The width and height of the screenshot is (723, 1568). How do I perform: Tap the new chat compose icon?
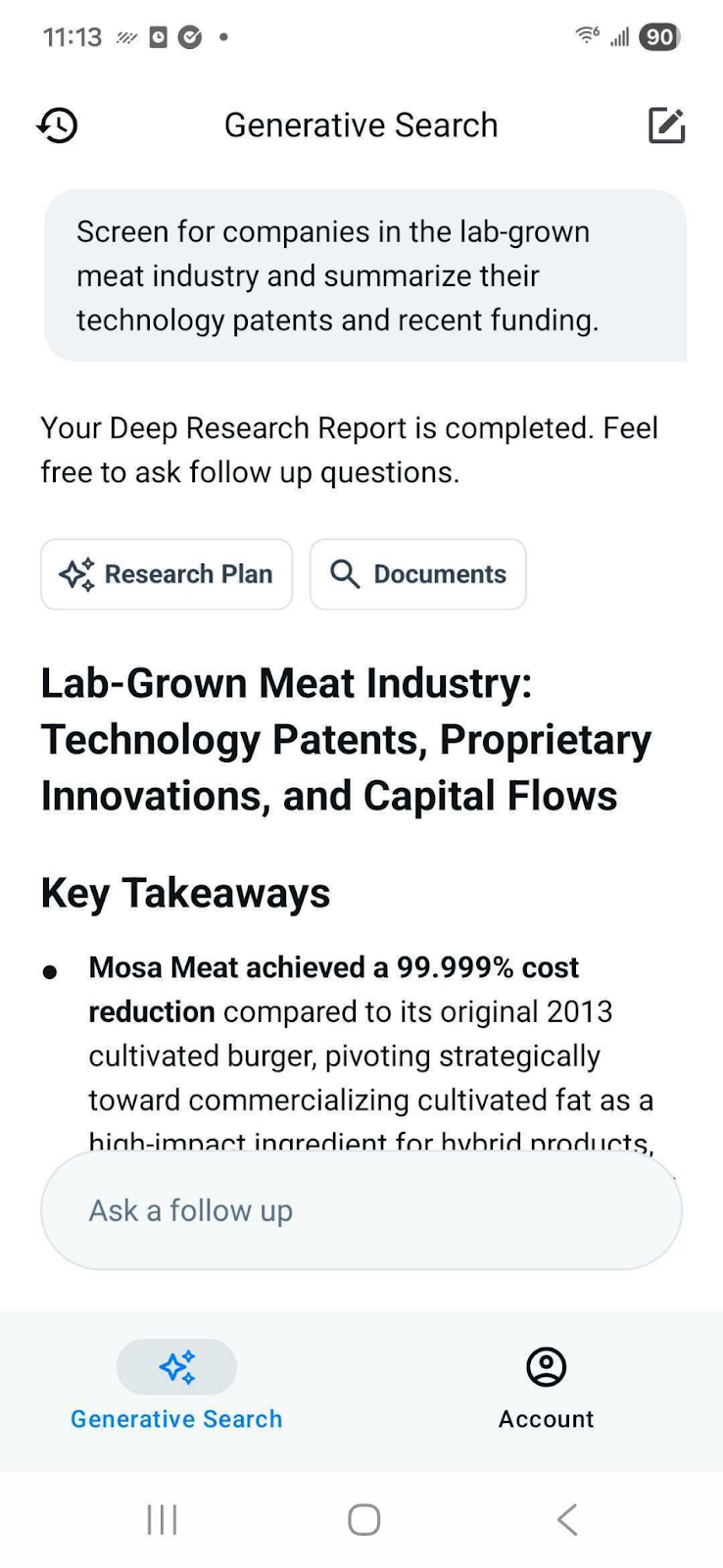pos(666,125)
